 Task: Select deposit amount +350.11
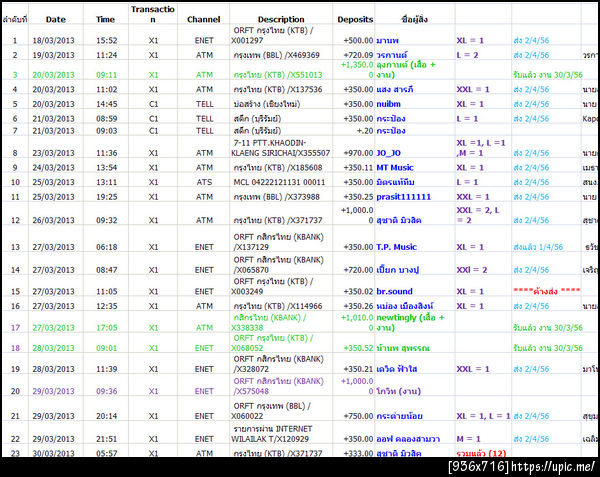[x=358, y=168]
